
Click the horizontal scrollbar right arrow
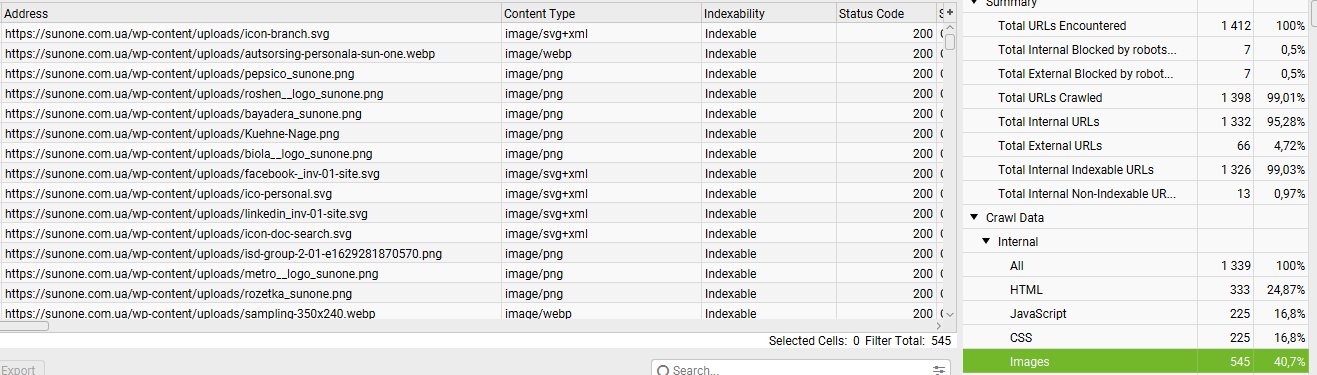[x=938, y=326]
